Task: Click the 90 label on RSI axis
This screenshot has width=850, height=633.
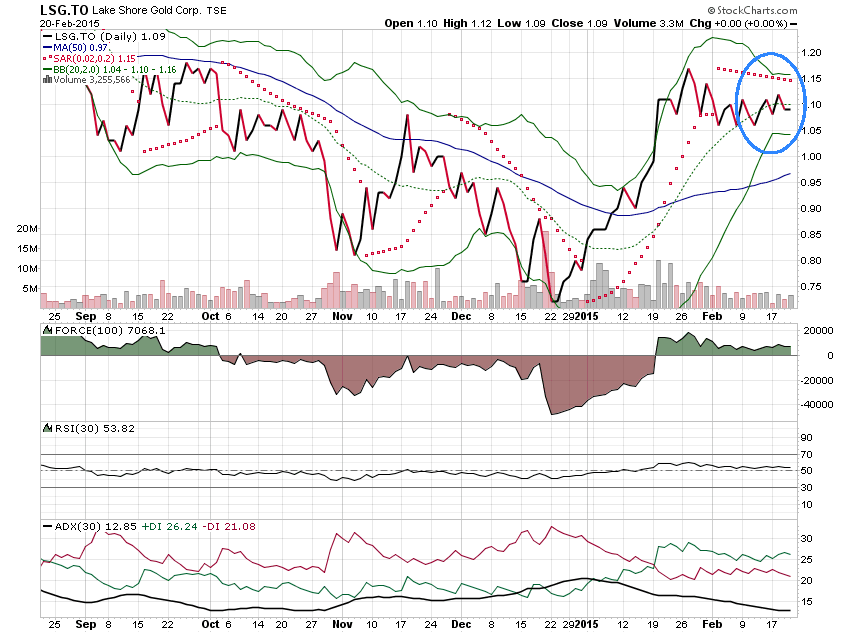Action: pos(807,438)
